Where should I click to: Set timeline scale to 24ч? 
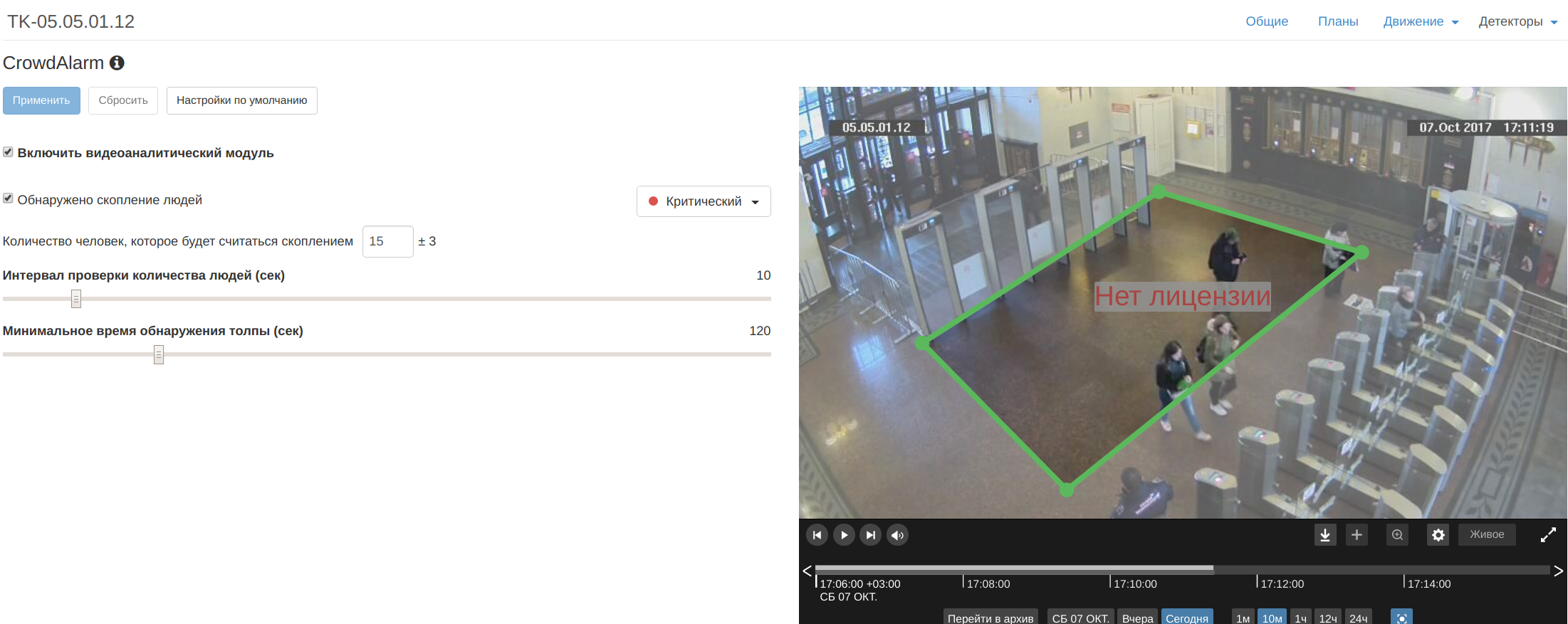pos(1359,618)
